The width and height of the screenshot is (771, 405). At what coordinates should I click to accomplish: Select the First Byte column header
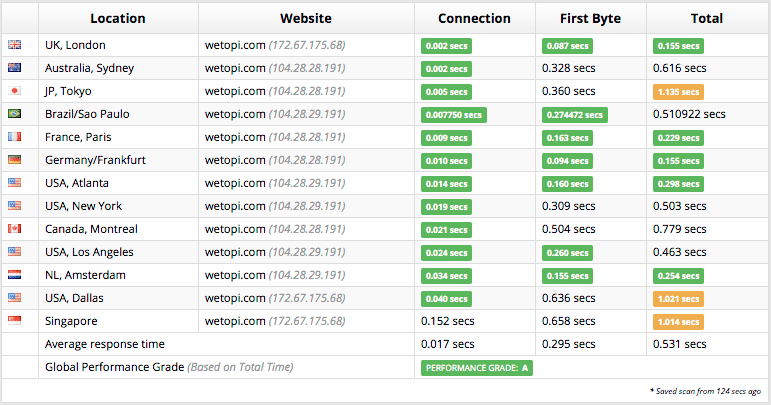[x=591, y=18]
